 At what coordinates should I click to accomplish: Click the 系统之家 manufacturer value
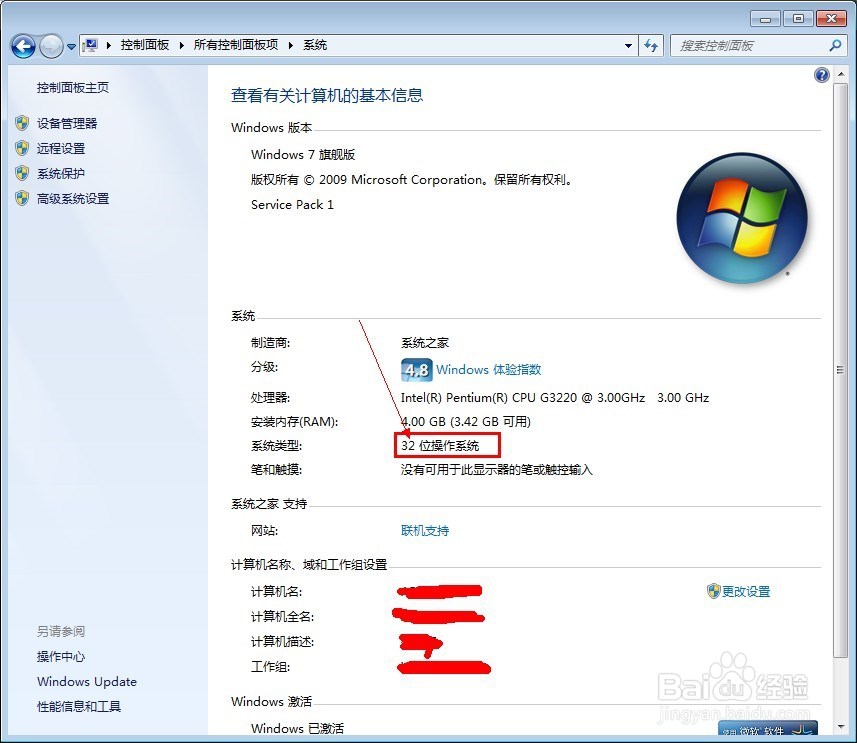[425, 343]
